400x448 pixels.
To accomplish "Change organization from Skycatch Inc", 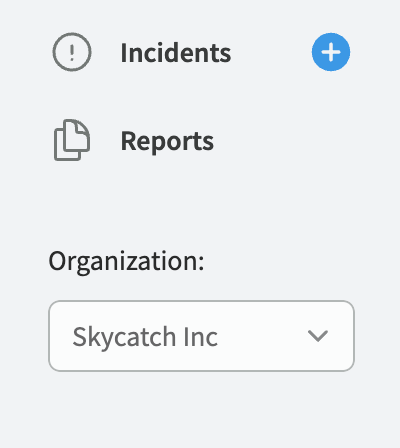I will 201,336.
